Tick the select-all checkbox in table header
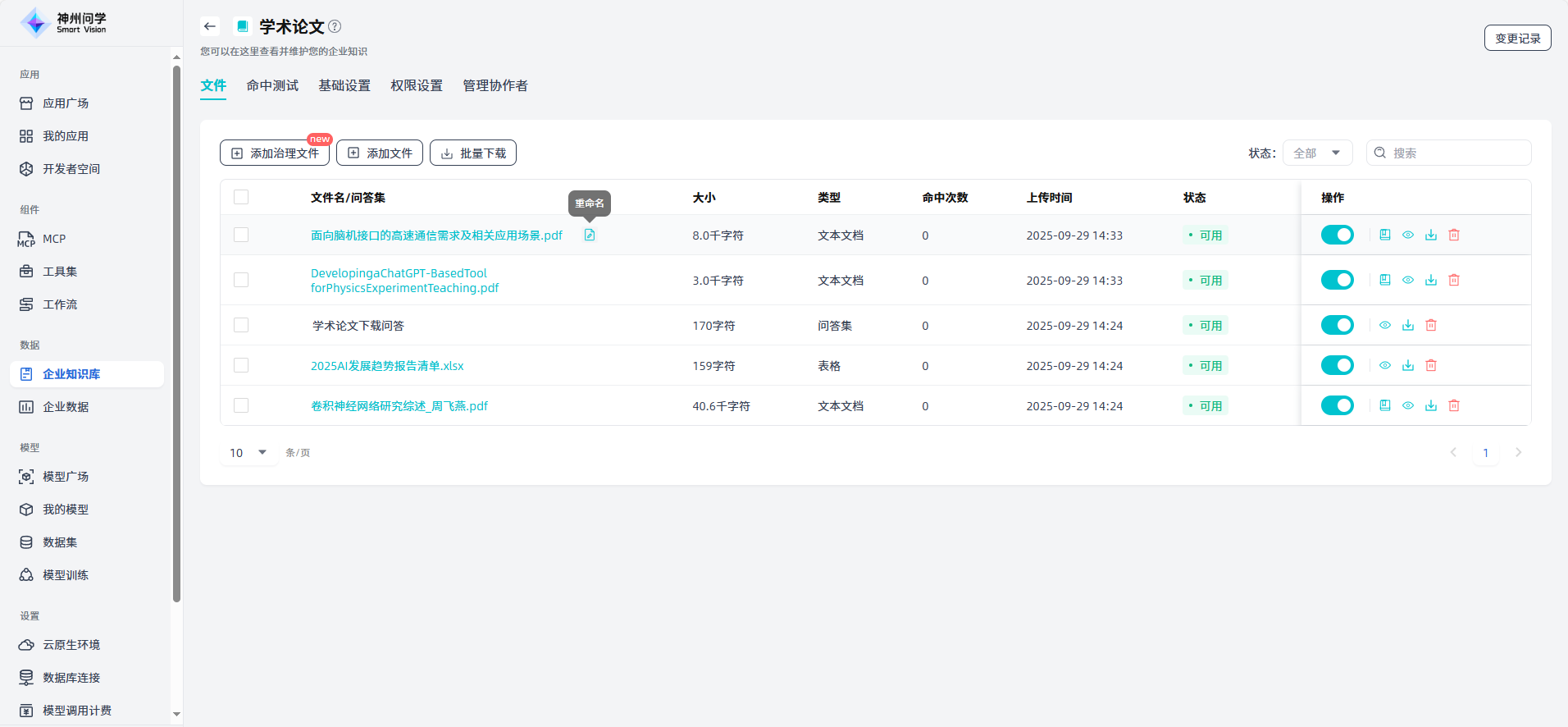 pos(241,198)
